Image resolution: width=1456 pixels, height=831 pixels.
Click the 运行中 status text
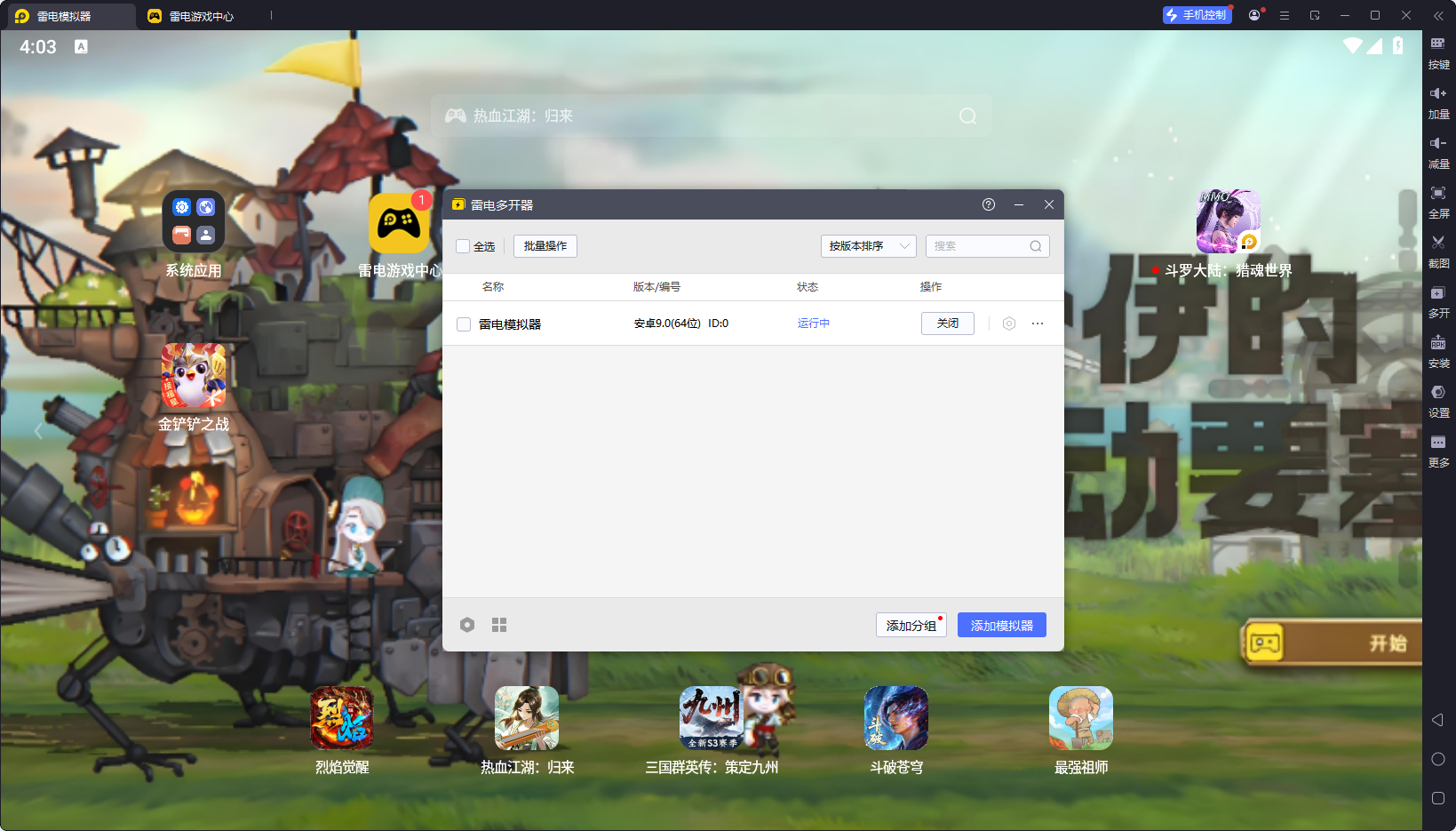coord(814,324)
